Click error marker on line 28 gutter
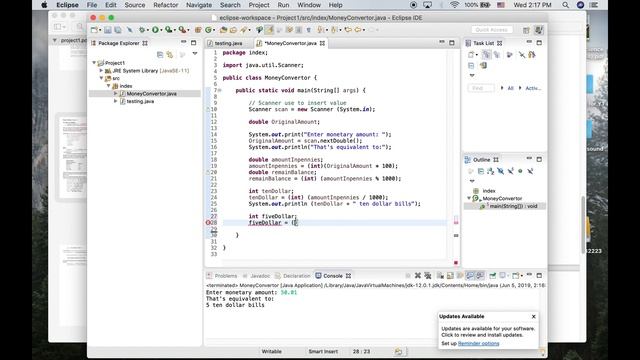The width and height of the screenshot is (640, 360). pos(208,223)
